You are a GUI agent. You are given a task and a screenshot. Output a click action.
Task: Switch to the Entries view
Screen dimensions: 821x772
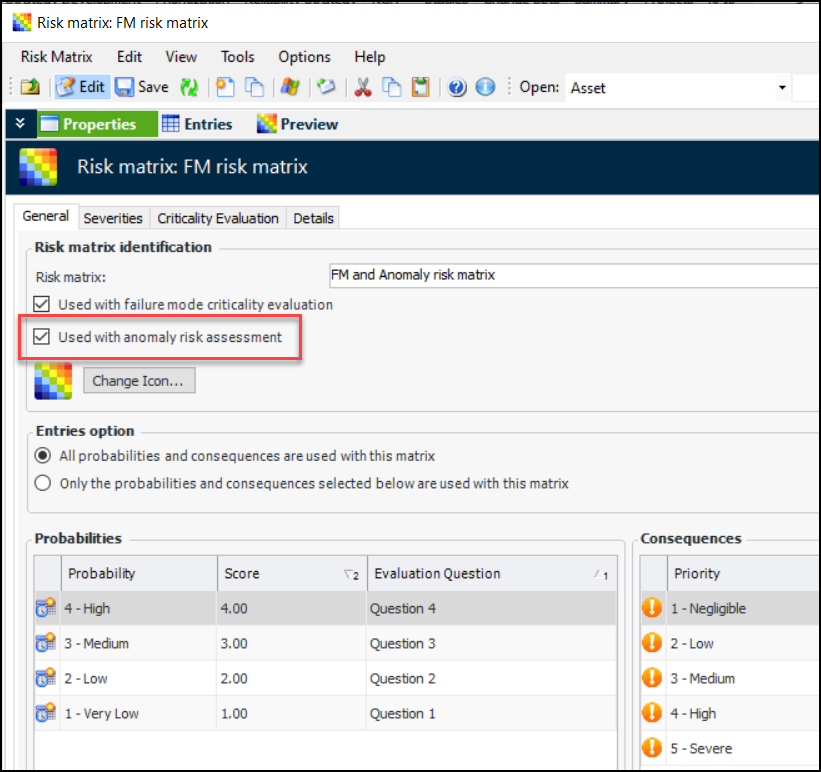(x=197, y=124)
